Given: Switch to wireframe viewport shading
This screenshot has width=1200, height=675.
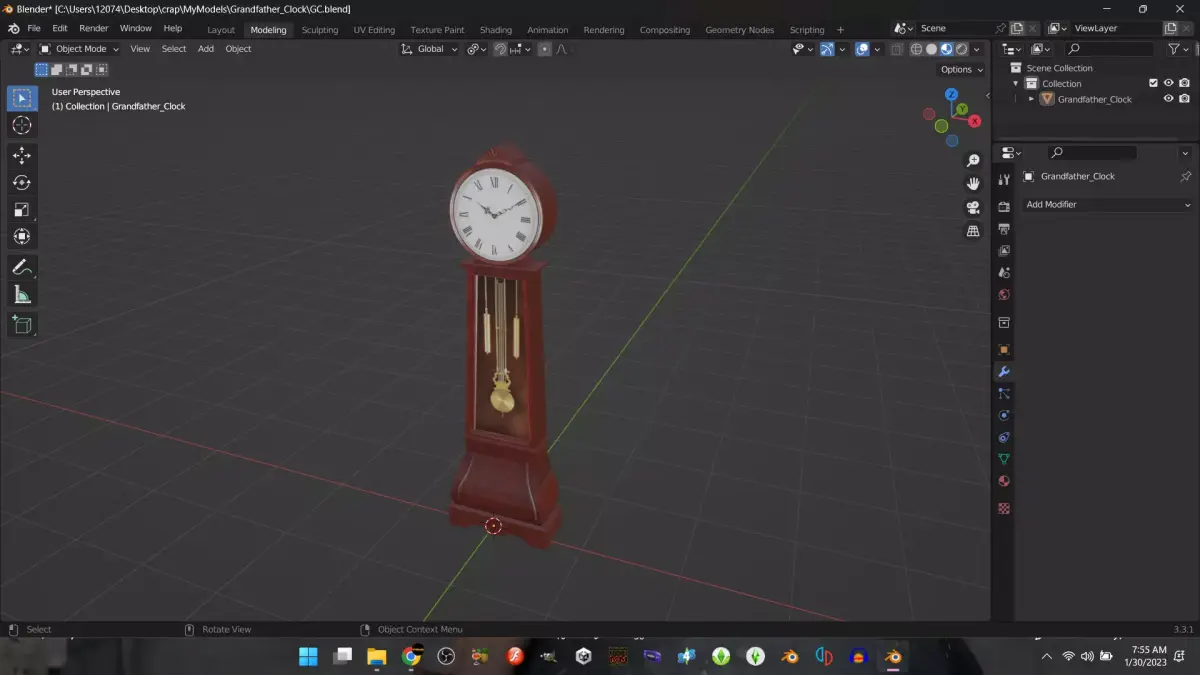Looking at the screenshot, I should click(x=916, y=49).
